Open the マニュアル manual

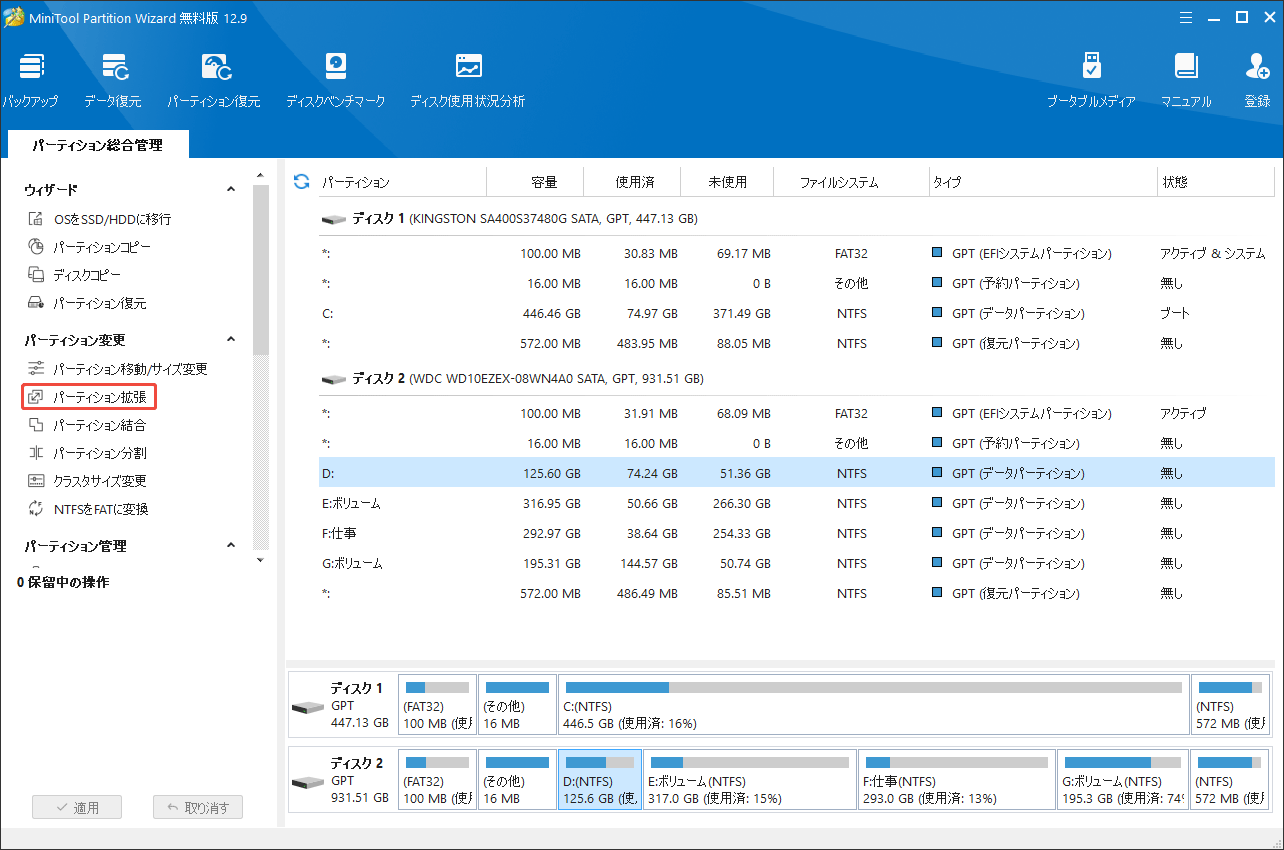[1186, 80]
